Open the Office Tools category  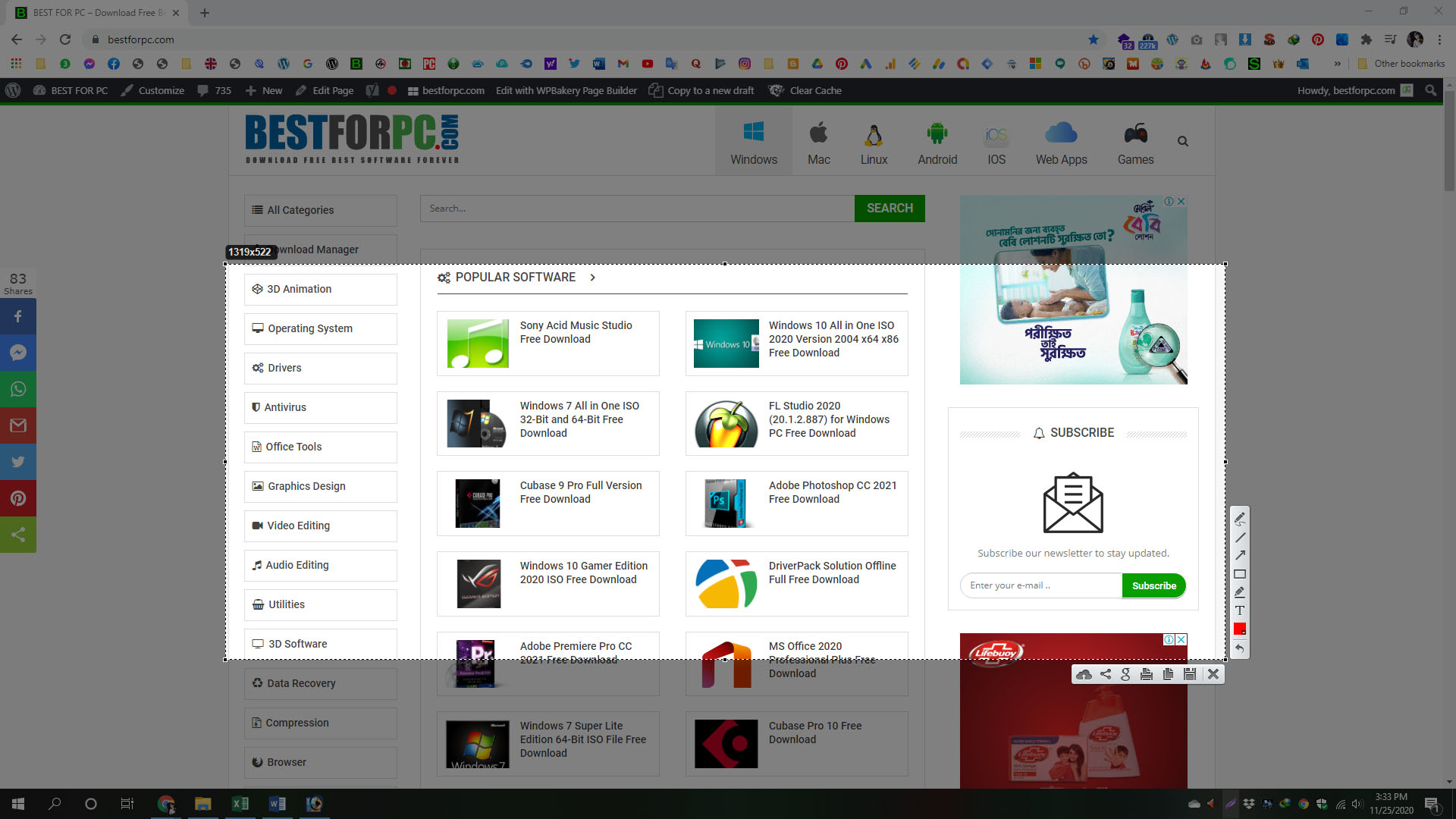point(320,447)
